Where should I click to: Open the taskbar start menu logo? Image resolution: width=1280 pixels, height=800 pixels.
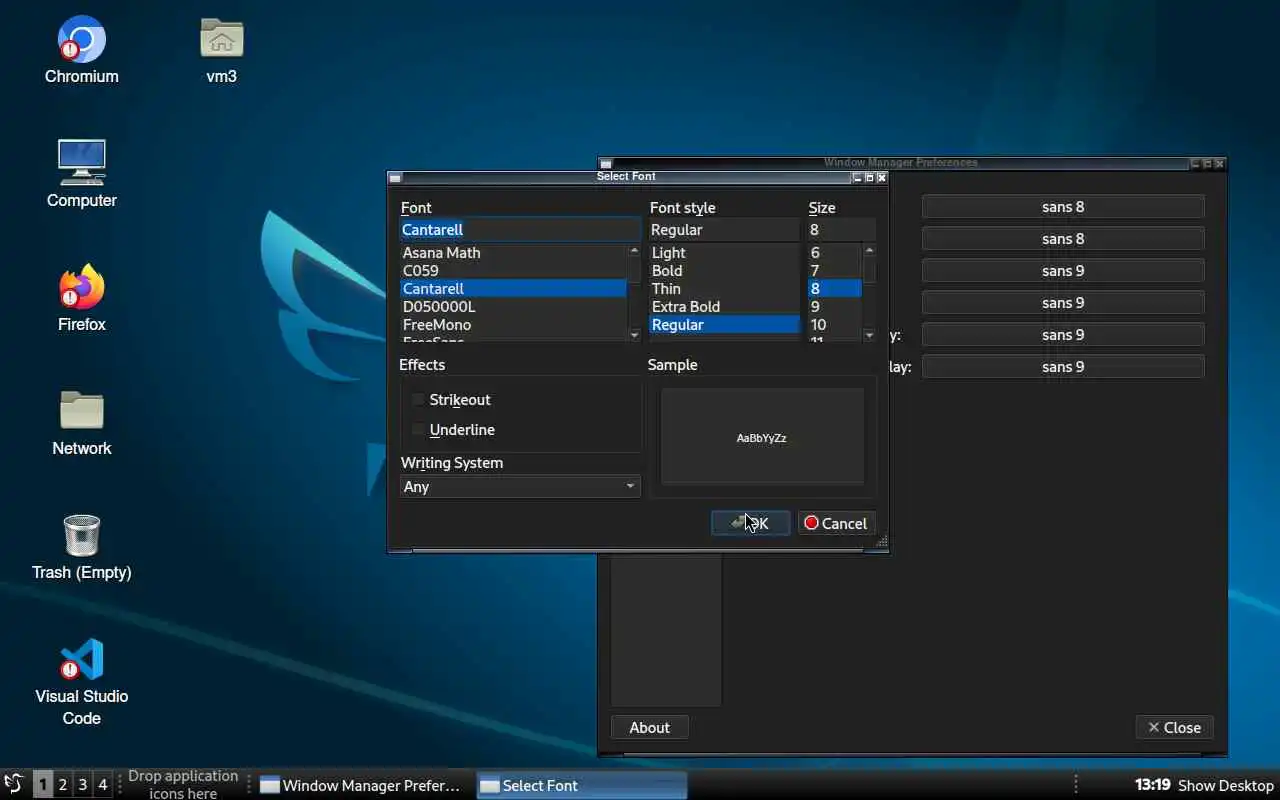(x=14, y=784)
